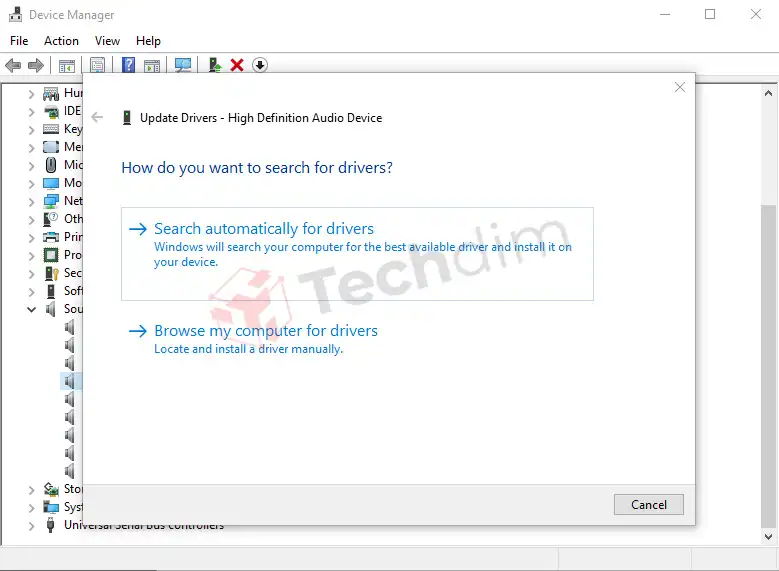Expand the Human Interface Devices node
This screenshot has width=779, height=571.
tap(31, 94)
